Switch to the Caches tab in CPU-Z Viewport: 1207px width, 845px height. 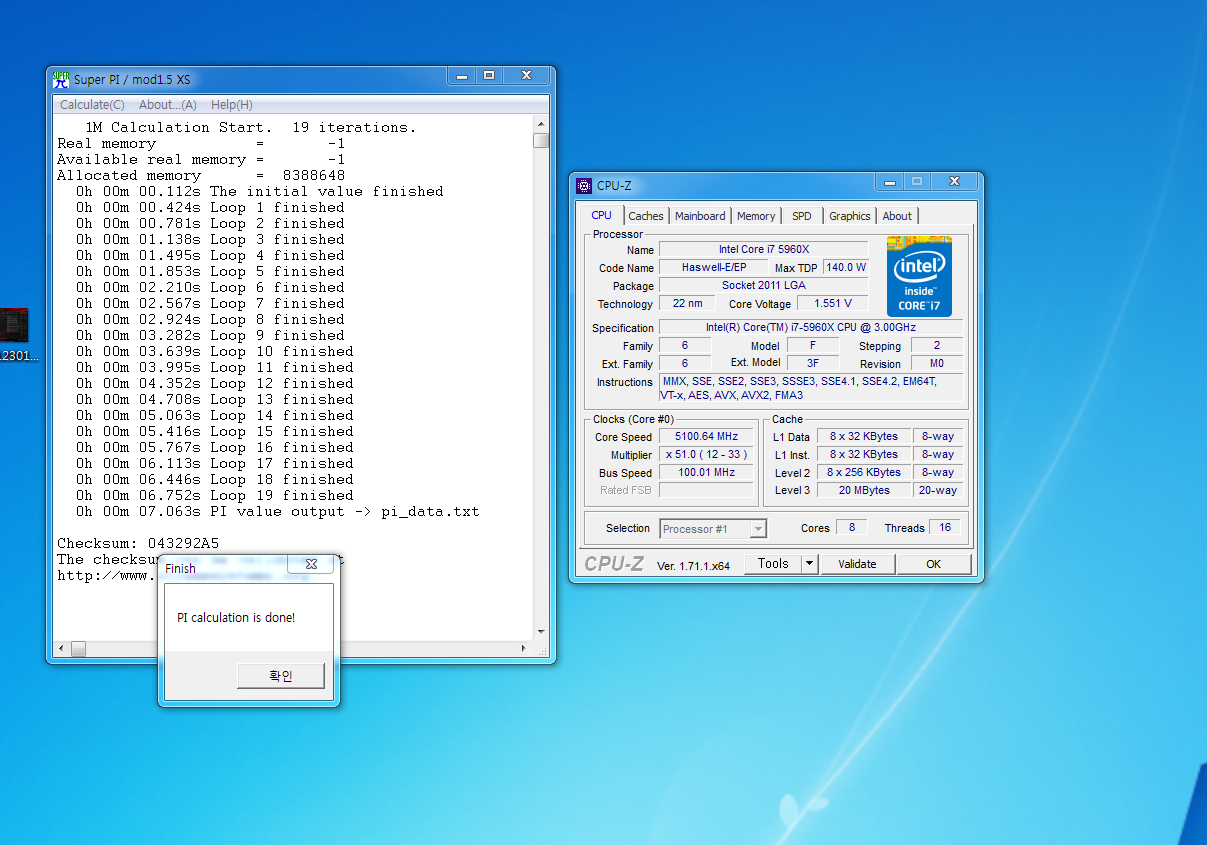point(646,216)
